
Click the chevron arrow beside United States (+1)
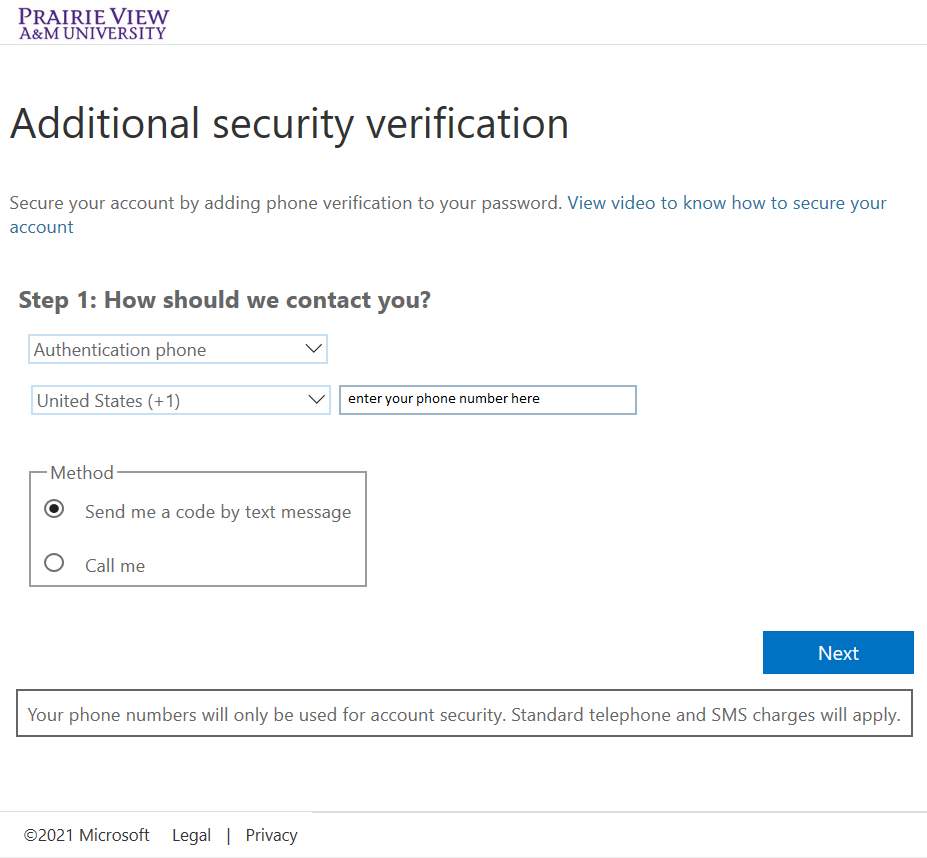317,400
